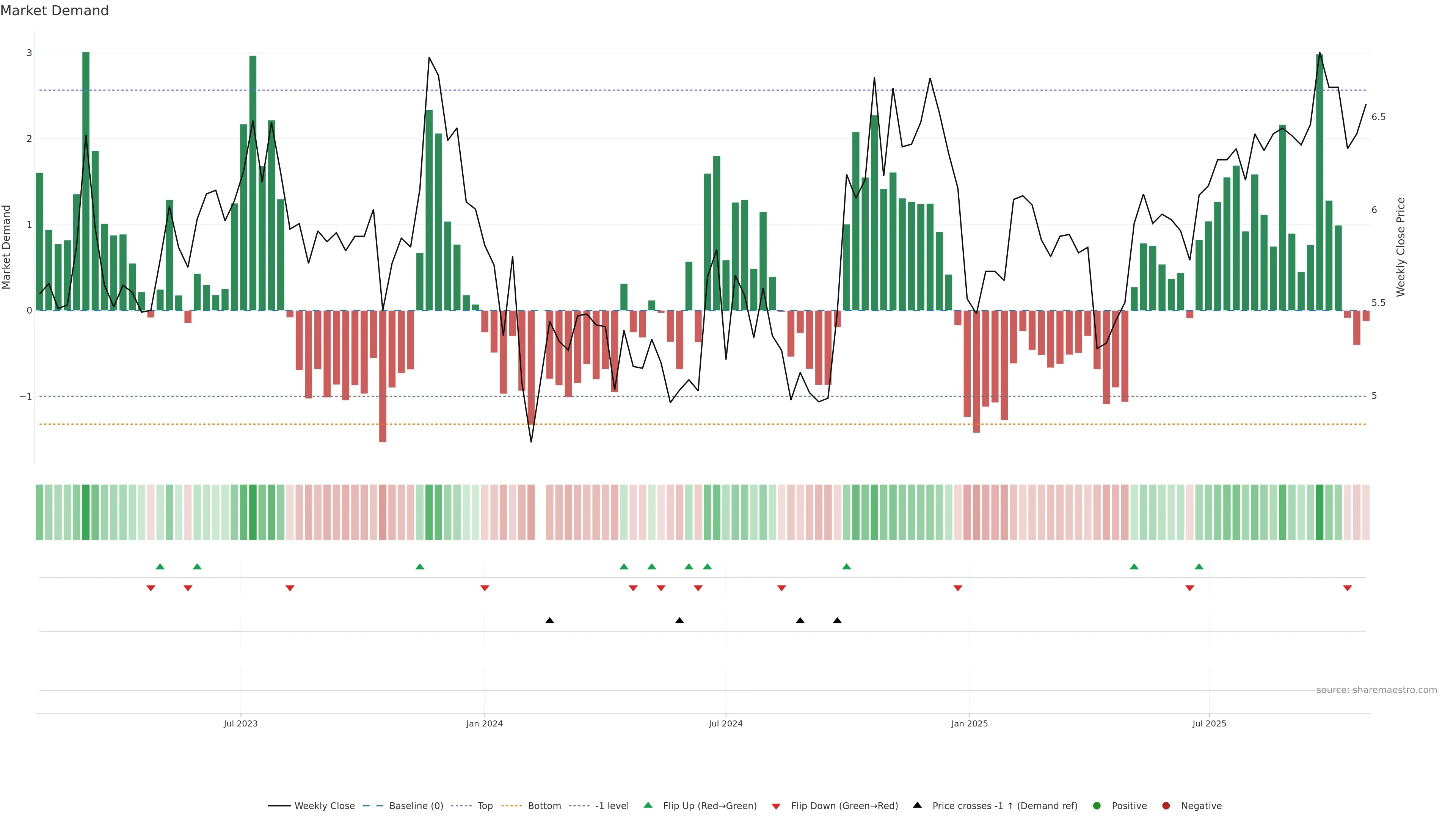The width and height of the screenshot is (1456, 819).
Task: Click the Jul 2024 x-axis label
Action: (x=725, y=723)
